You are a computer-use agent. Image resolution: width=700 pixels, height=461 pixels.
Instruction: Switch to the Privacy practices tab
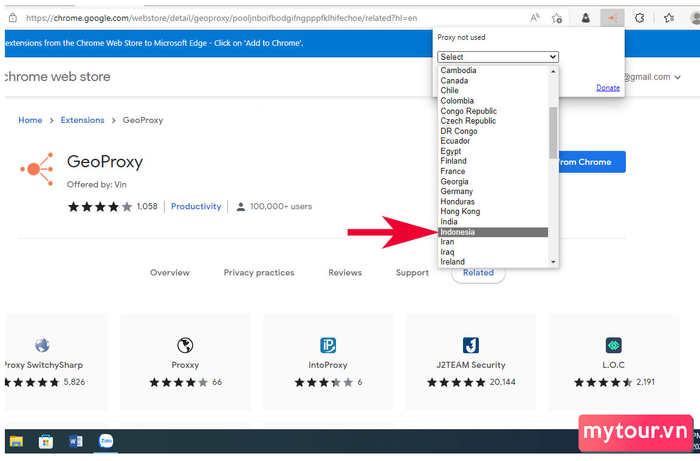(x=258, y=273)
